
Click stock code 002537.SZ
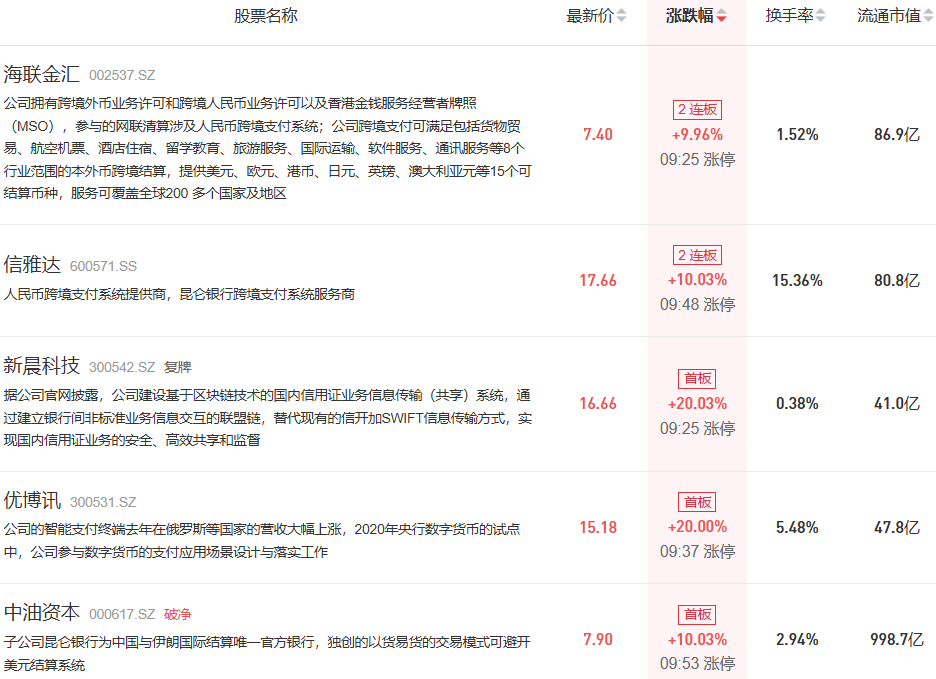pyautogui.click(x=122, y=75)
